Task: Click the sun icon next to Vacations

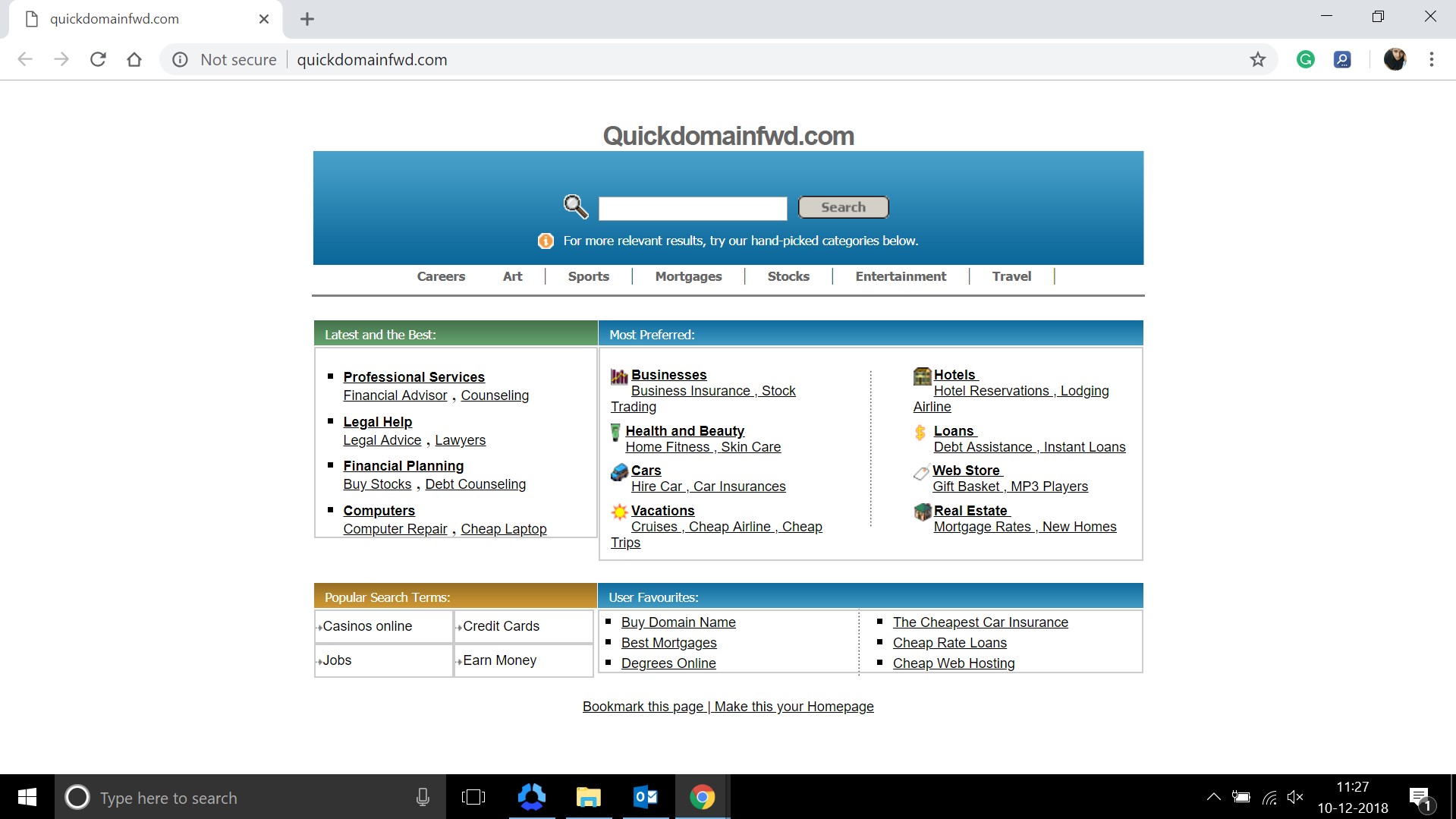Action: point(618,512)
